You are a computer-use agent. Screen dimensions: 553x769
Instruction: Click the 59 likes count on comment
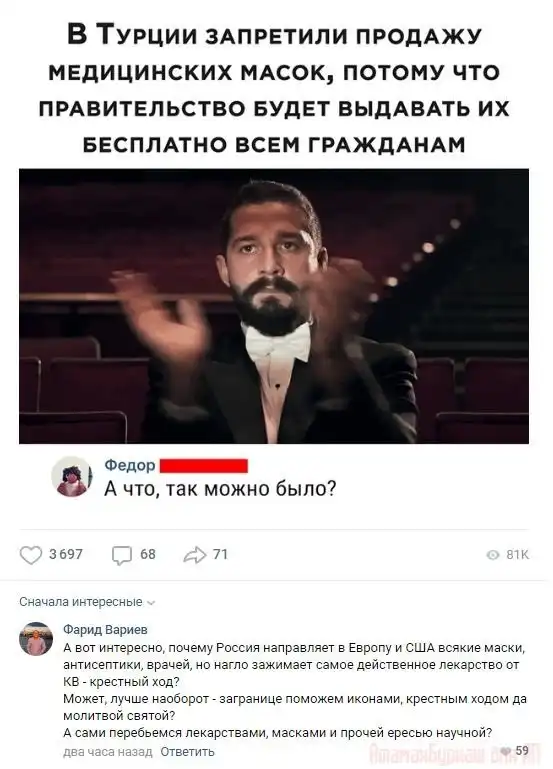pyautogui.click(x=522, y=750)
